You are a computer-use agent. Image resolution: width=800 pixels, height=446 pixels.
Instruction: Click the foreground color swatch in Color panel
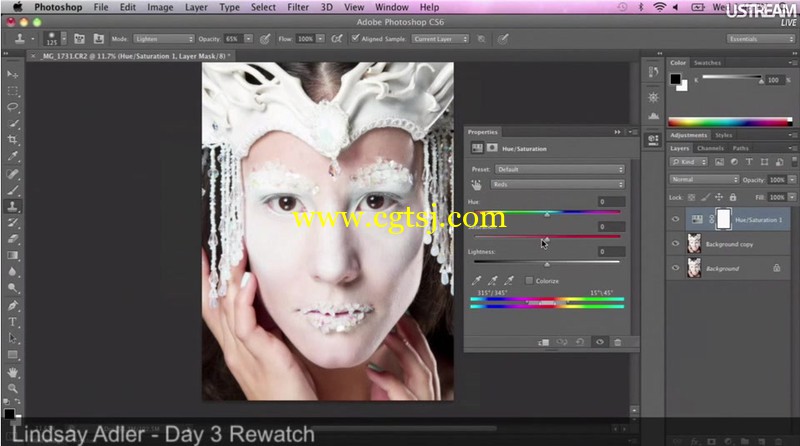tap(676, 79)
